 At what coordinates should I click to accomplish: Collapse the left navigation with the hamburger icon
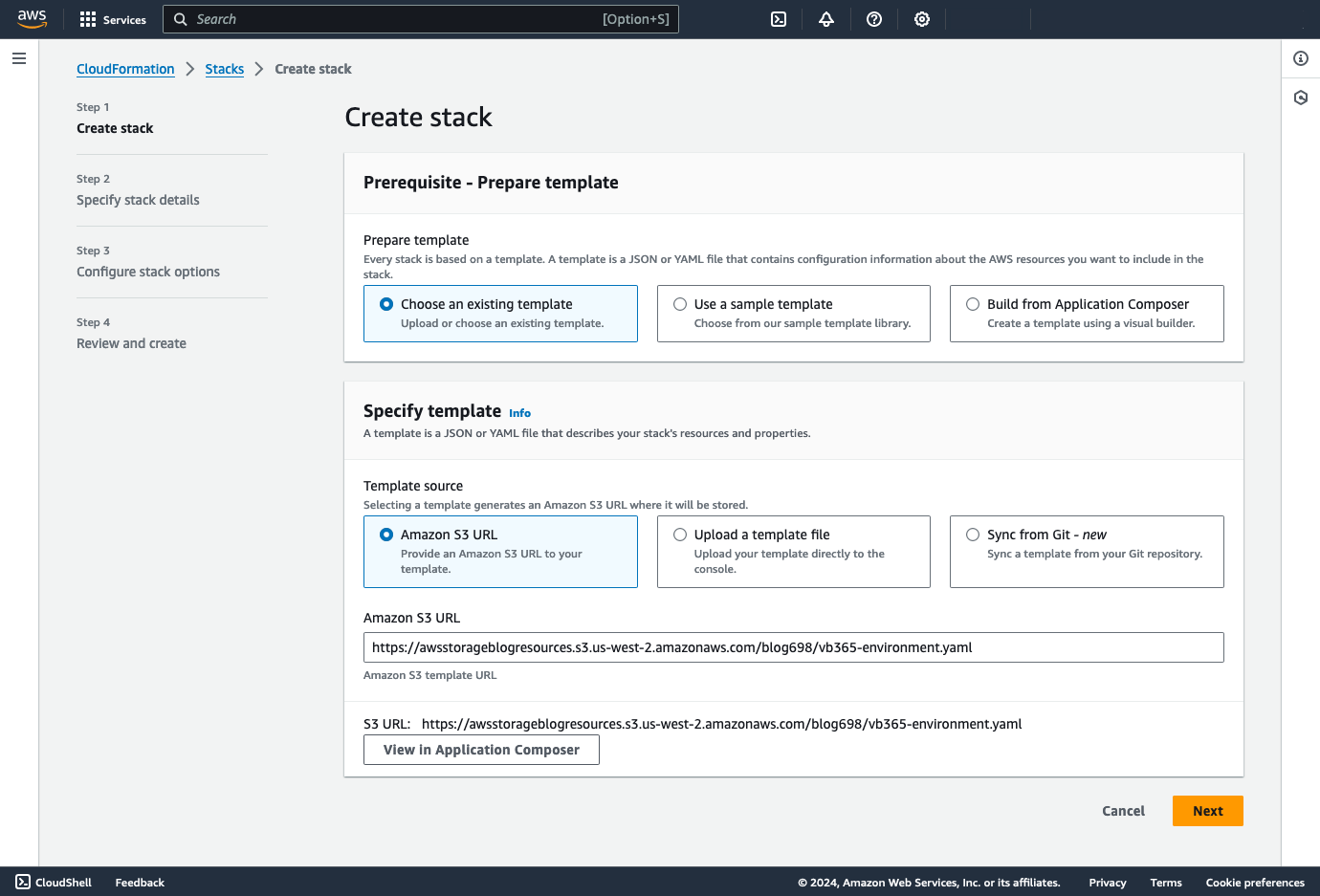click(x=18, y=58)
